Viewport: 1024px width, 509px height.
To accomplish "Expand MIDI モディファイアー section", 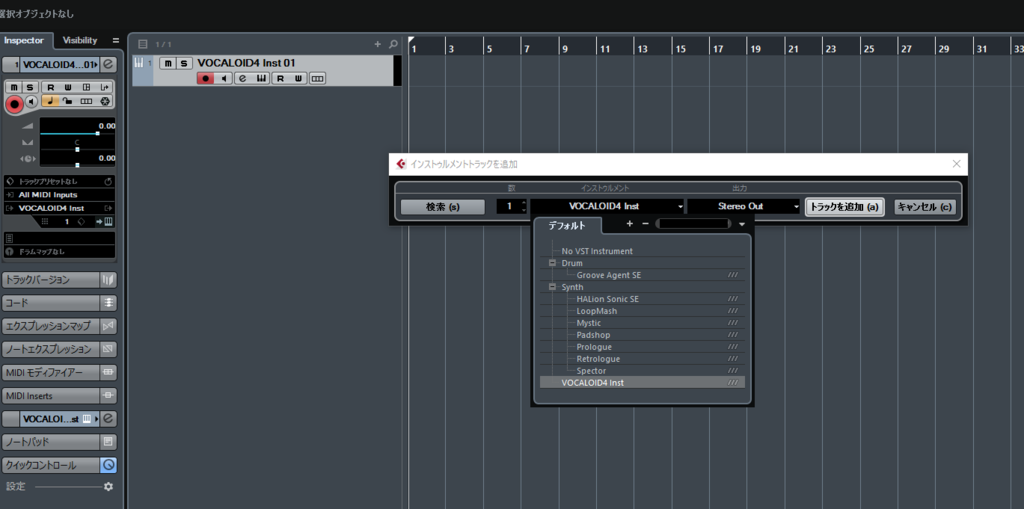I will (x=59, y=372).
